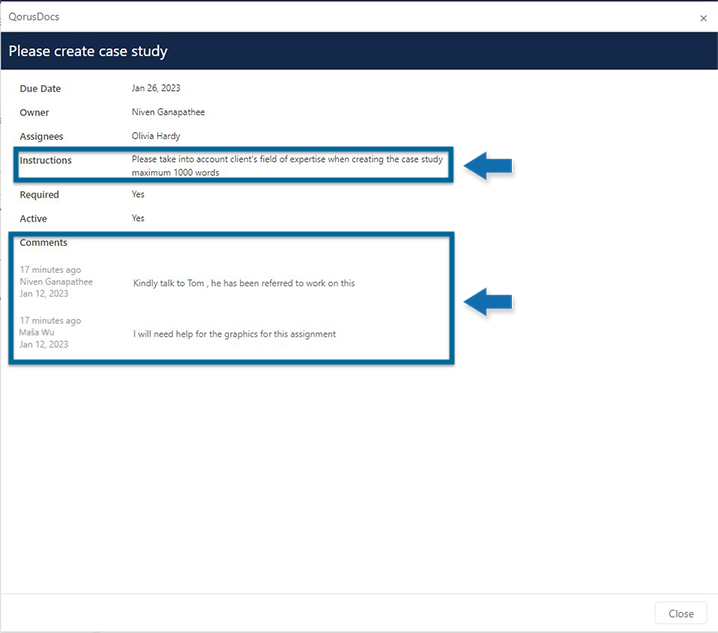Click assignee name Olivia Hardy
Image resolution: width=718 pixels, height=633 pixels.
click(x=156, y=136)
